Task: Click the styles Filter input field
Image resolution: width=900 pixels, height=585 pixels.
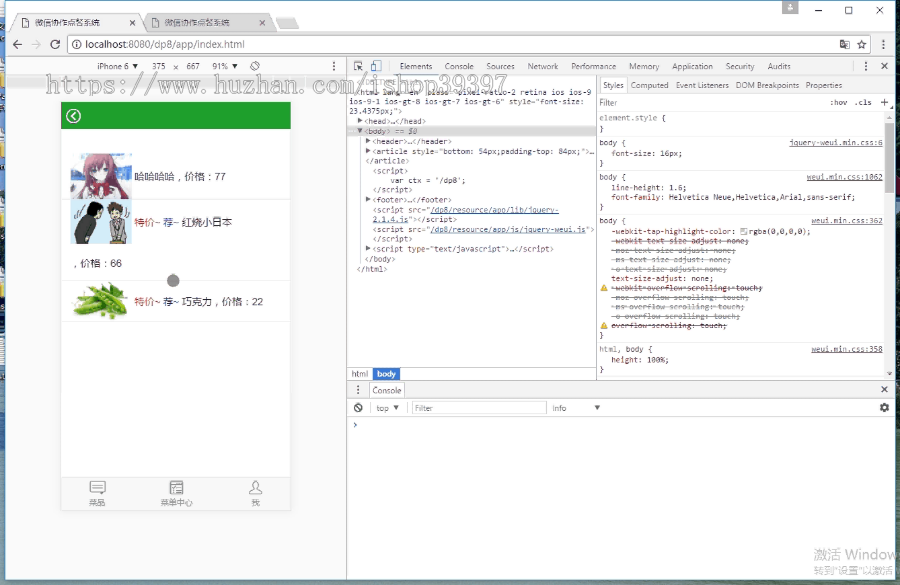Action: click(x=711, y=102)
